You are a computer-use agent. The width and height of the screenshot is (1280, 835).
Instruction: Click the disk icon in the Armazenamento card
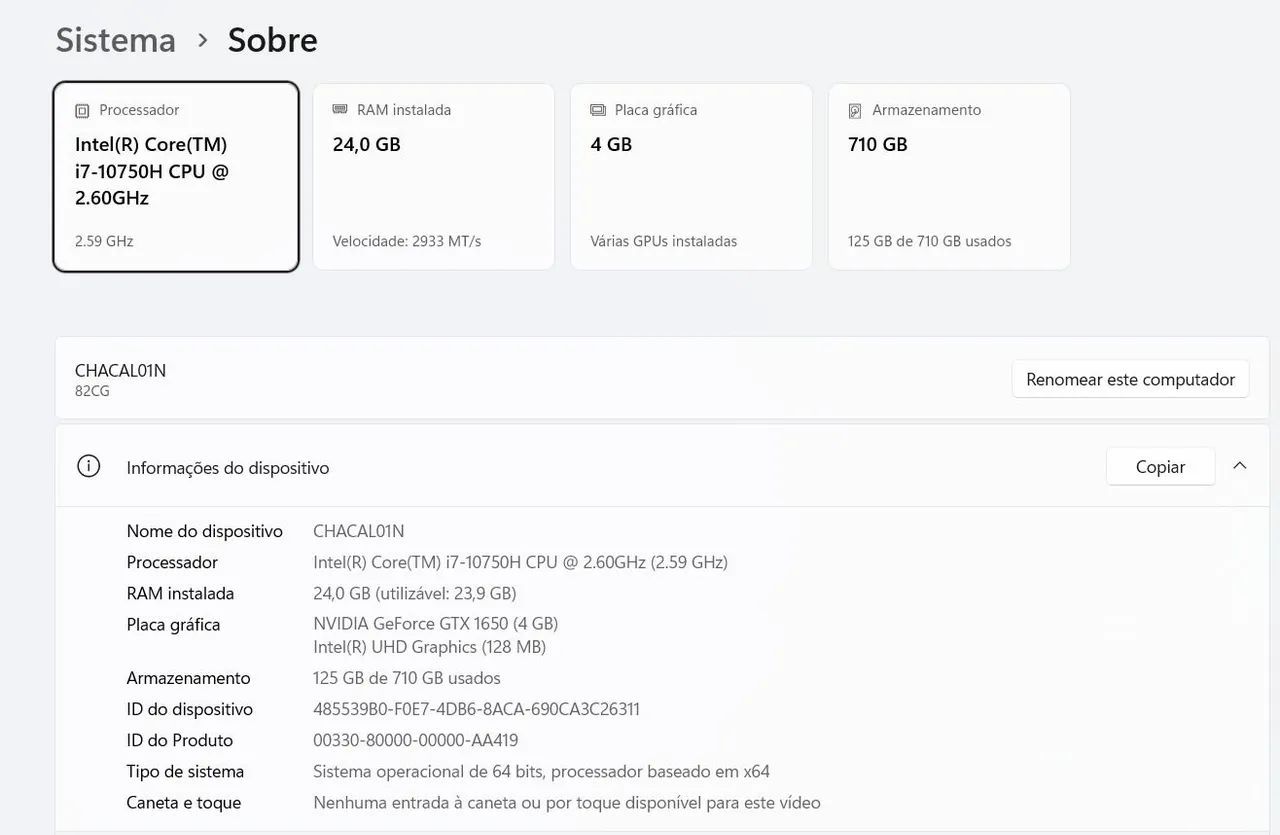coord(855,110)
